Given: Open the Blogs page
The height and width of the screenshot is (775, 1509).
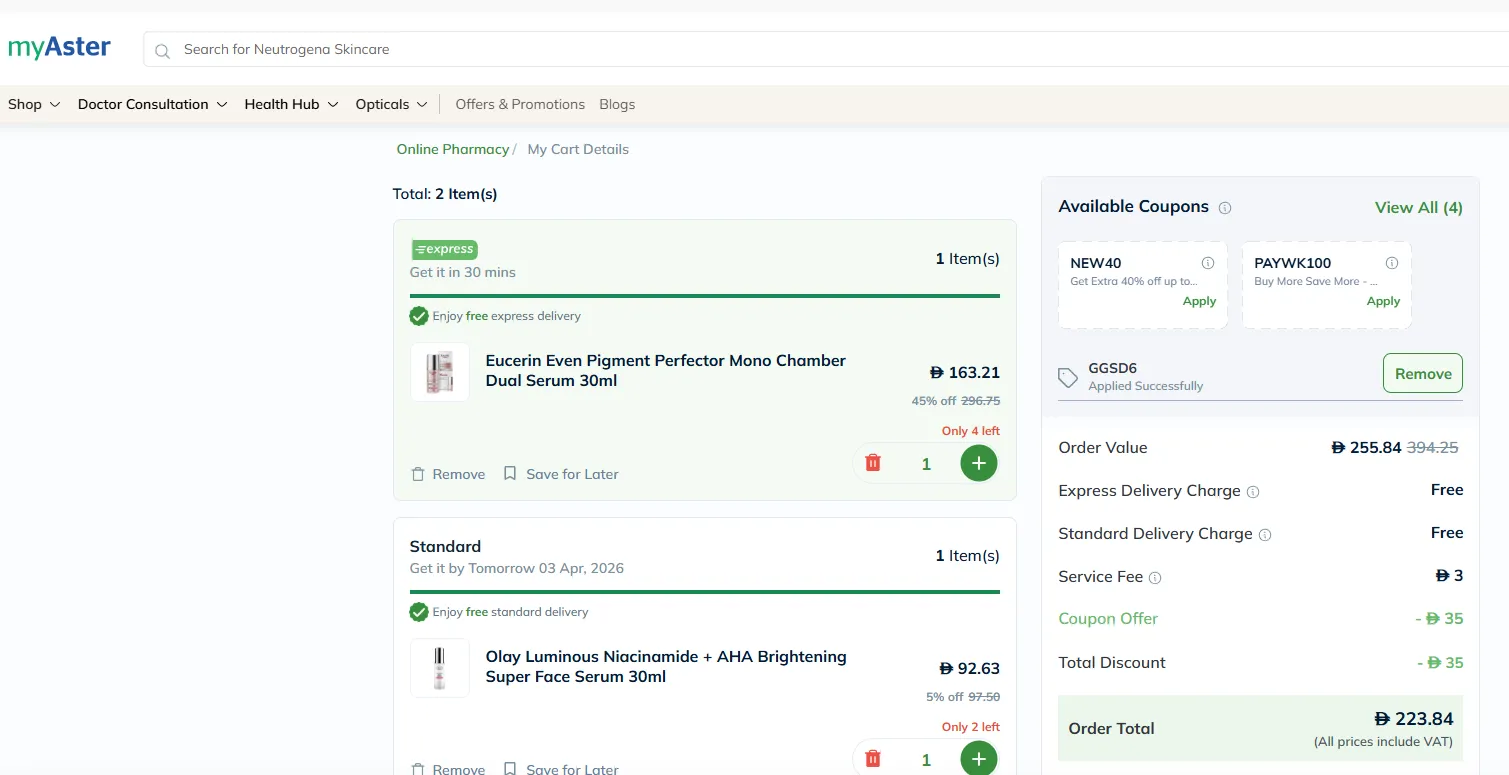Looking at the screenshot, I should [x=617, y=104].
